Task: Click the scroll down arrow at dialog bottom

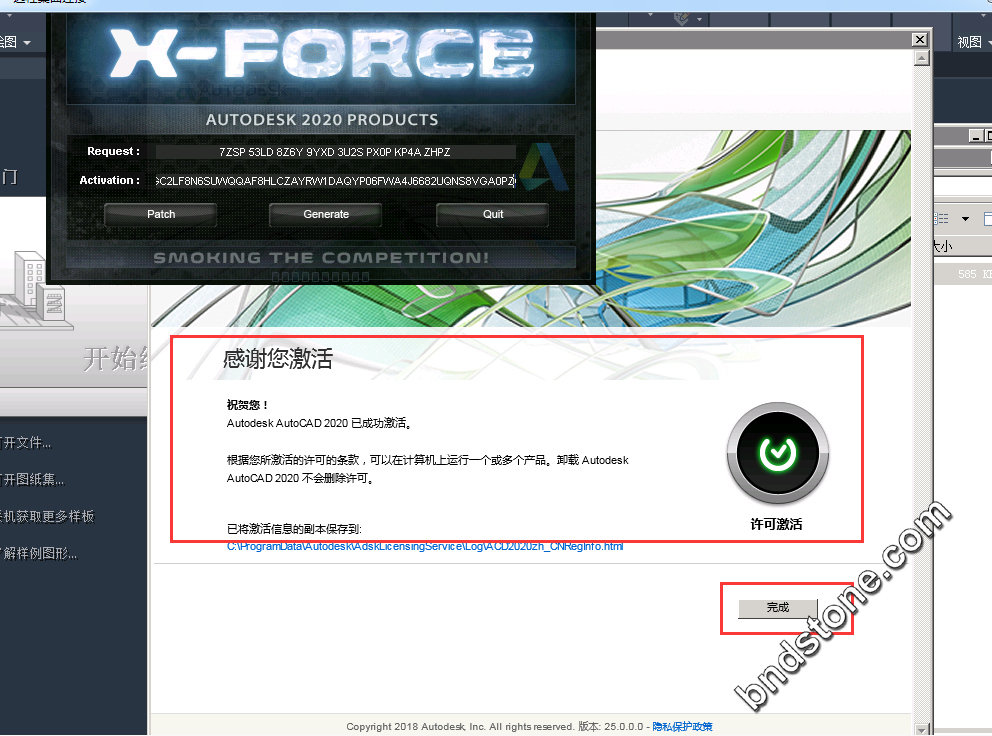Action: (x=920, y=728)
